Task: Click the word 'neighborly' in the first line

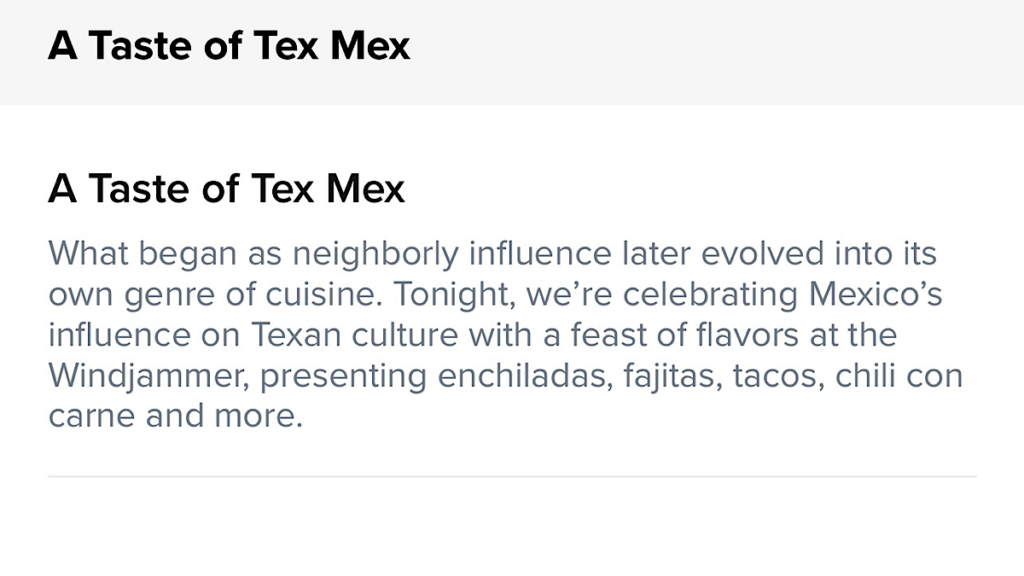Action: point(376,255)
